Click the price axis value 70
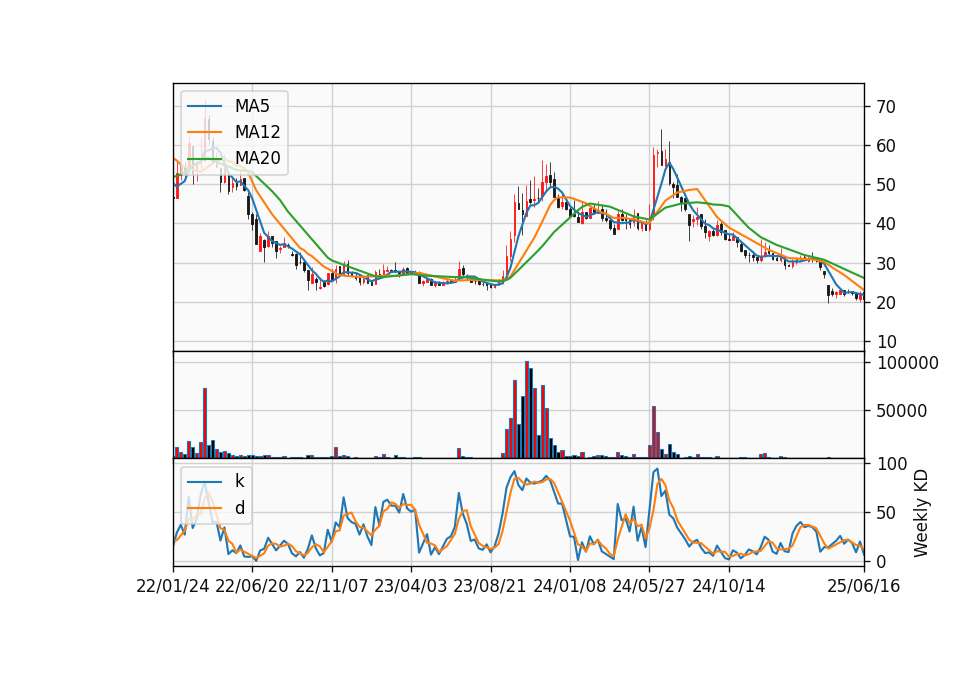This screenshot has width=960, height=690. (886, 107)
